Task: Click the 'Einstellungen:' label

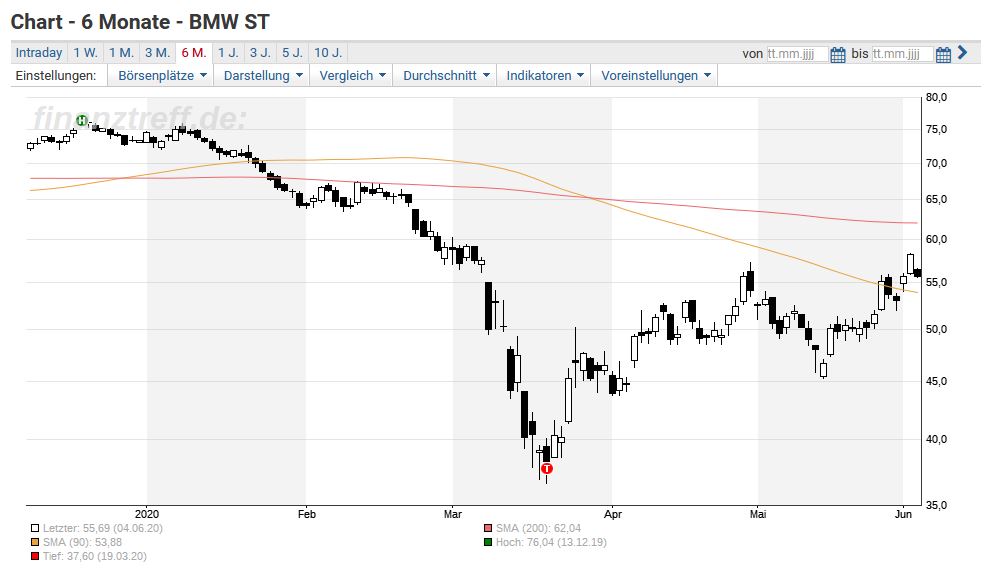Action: 56,75
